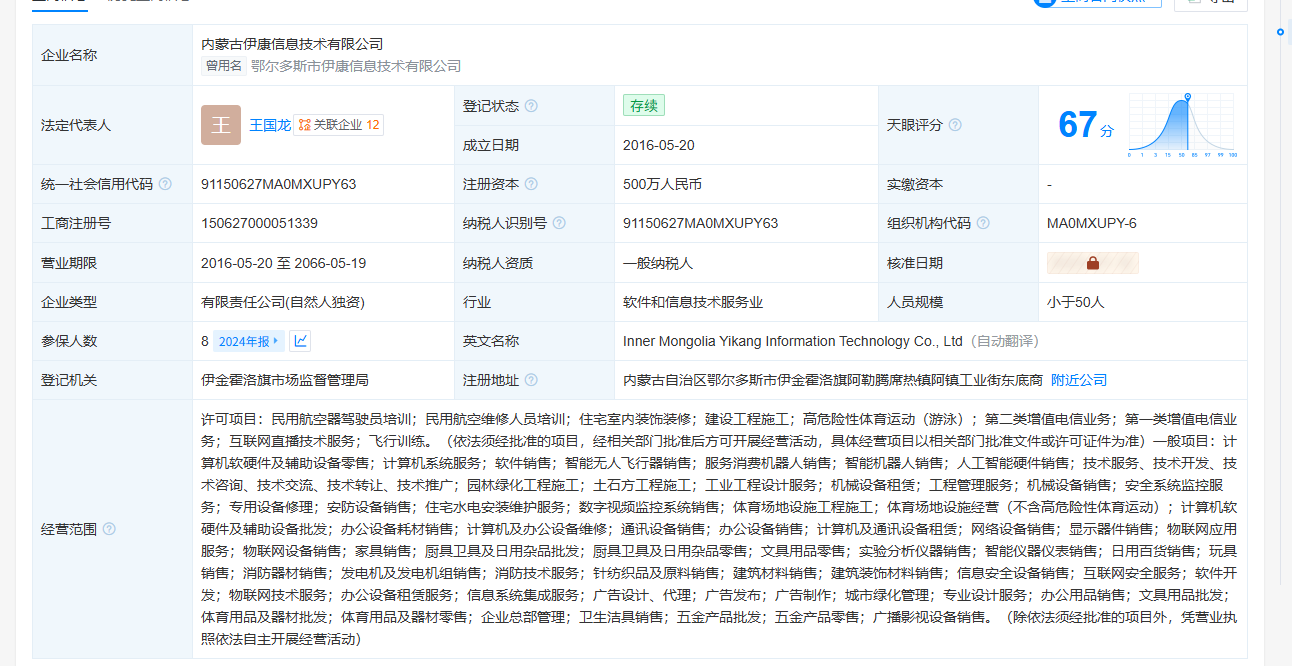Open 关联企业 12 related companies

(x=339, y=125)
